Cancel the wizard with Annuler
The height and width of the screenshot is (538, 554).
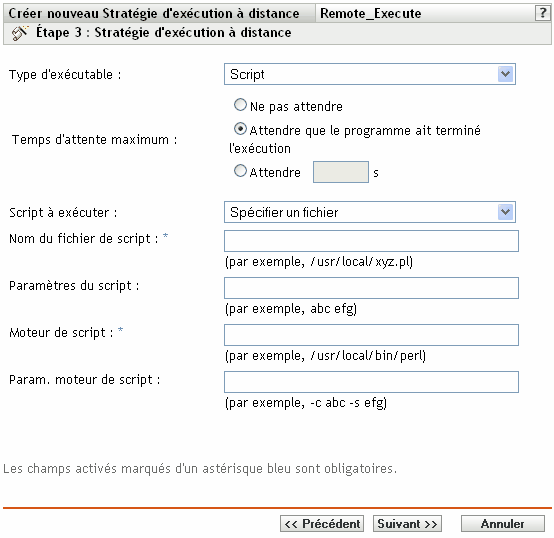click(503, 524)
